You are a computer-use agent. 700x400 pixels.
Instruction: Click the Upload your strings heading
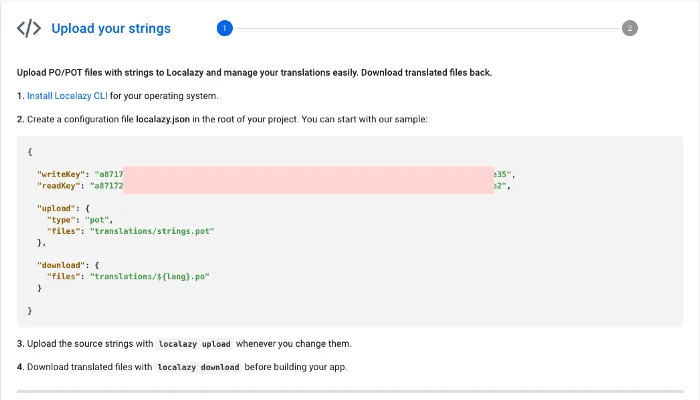(111, 28)
